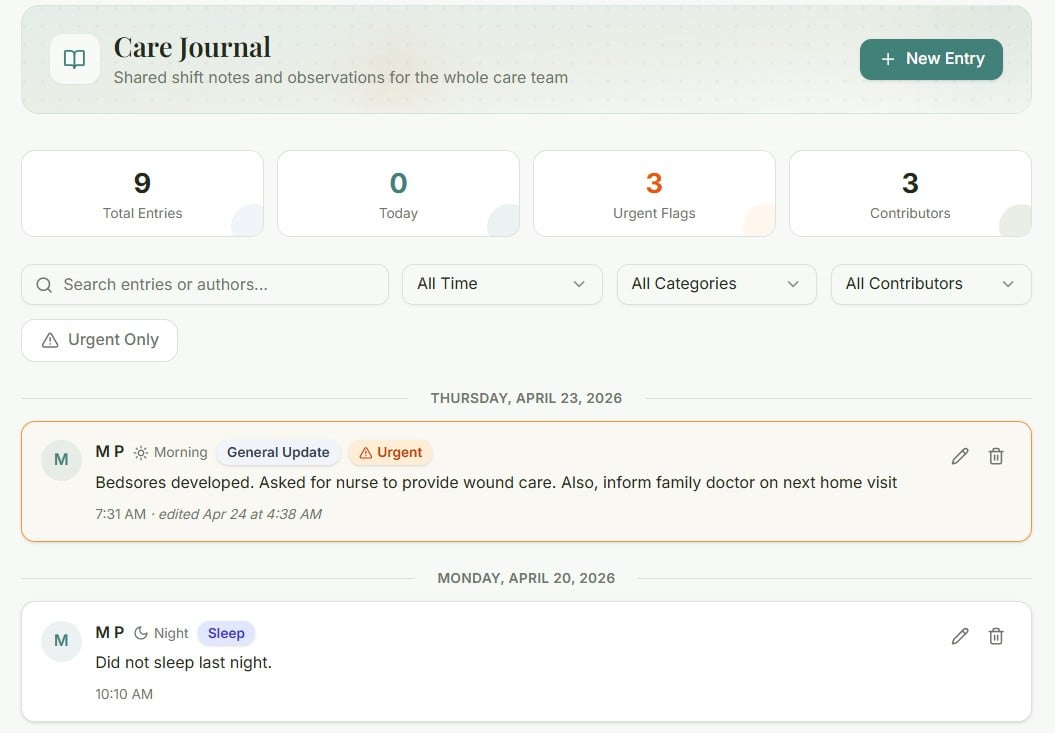Select the Total Entries stat card
This screenshot has height=733, width=1055.
143,193
